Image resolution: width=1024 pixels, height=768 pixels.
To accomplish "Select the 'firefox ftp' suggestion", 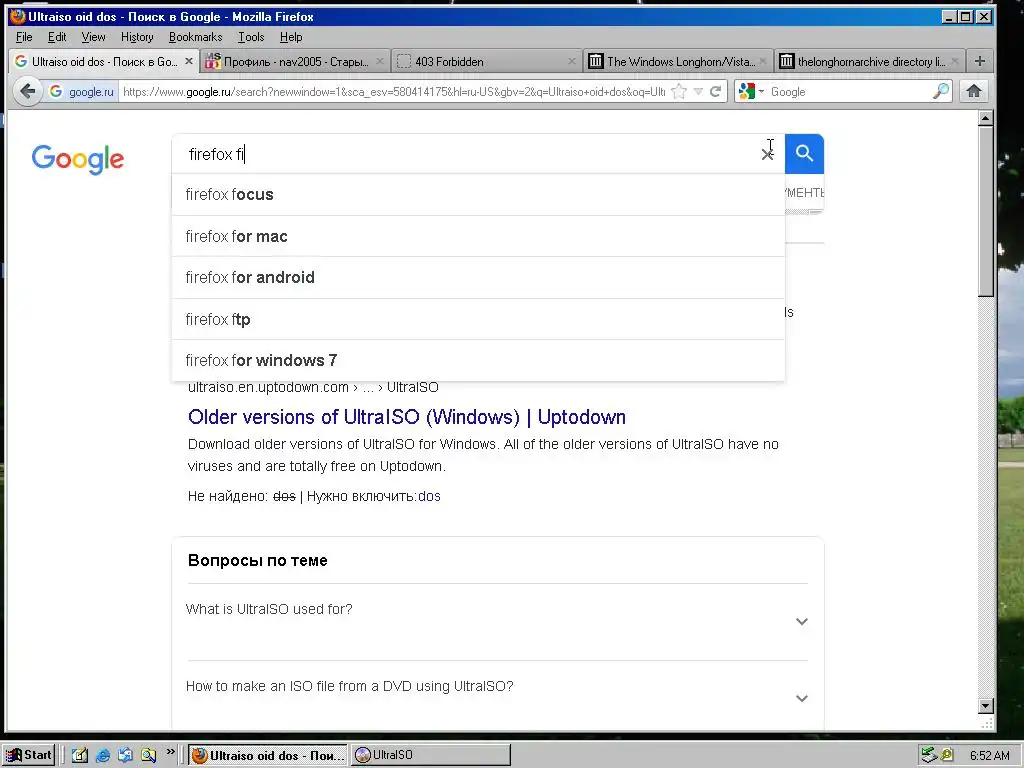I will 478,319.
